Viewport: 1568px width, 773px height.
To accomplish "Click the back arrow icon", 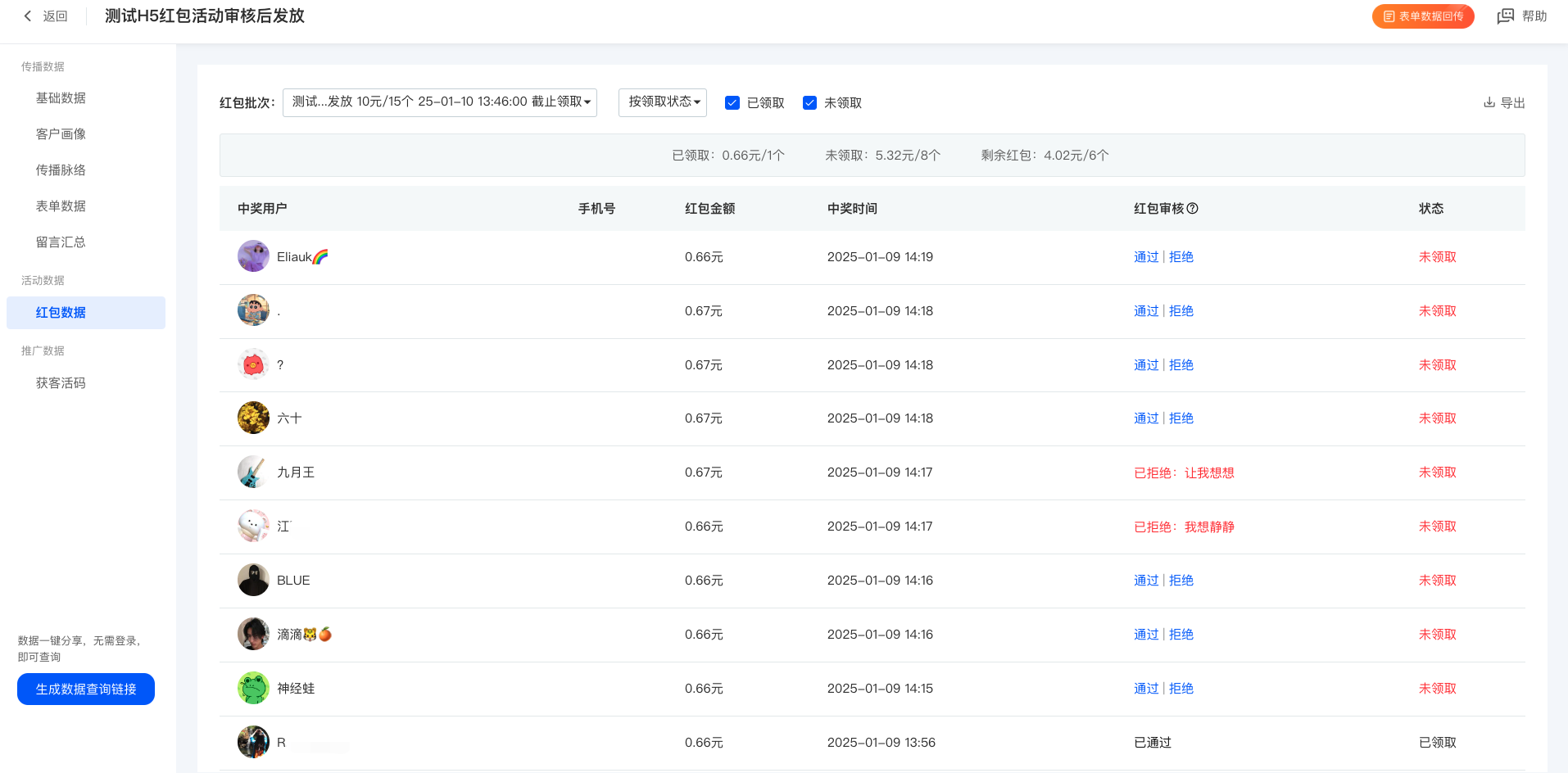I will coord(28,16).
